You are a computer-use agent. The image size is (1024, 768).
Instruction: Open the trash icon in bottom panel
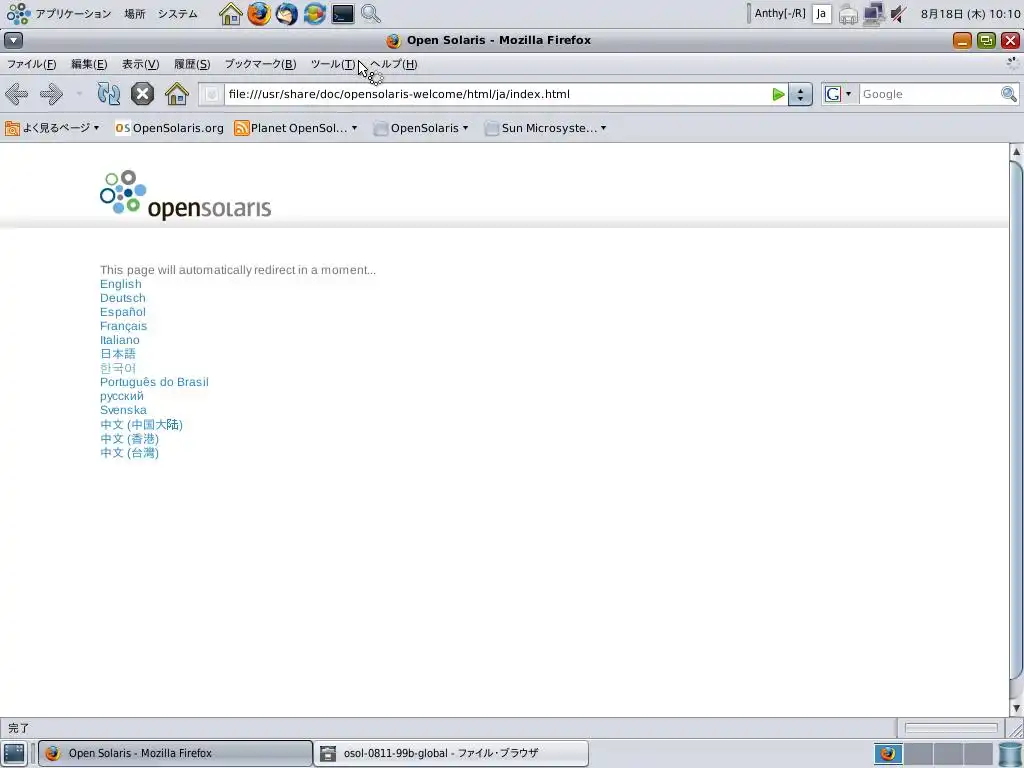click(1010, 754)
